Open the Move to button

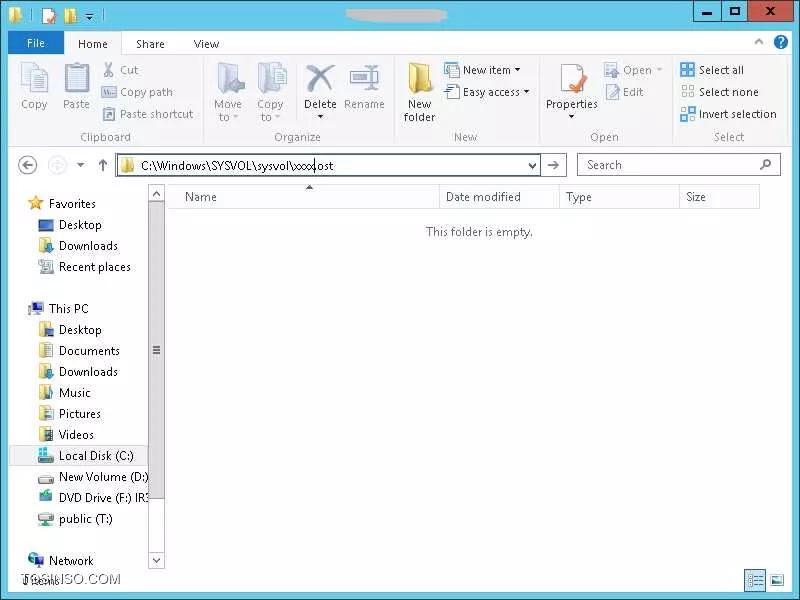tap(228, 92)
